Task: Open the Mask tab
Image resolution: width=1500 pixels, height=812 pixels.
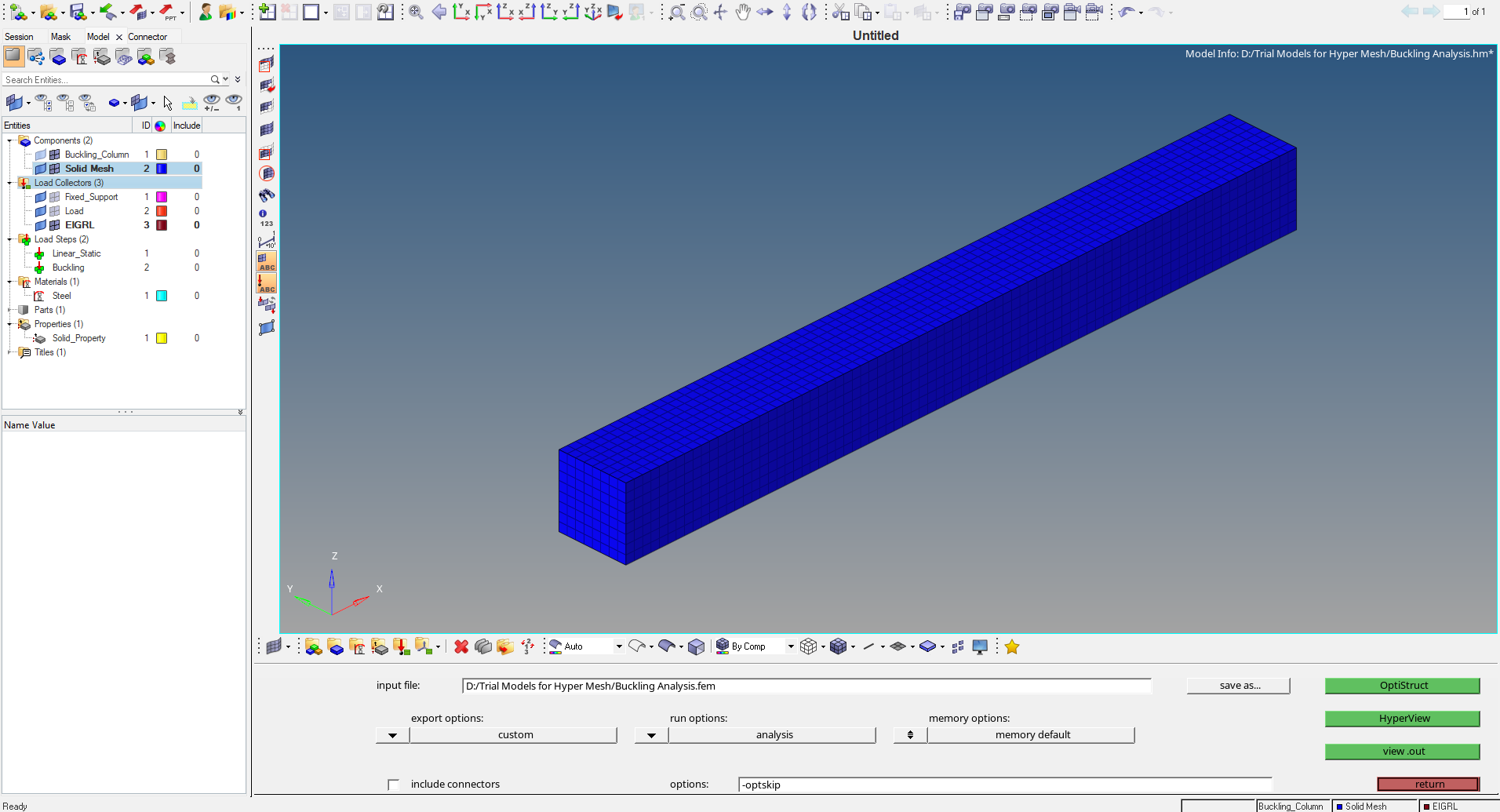Action: (x=60, y=37)
